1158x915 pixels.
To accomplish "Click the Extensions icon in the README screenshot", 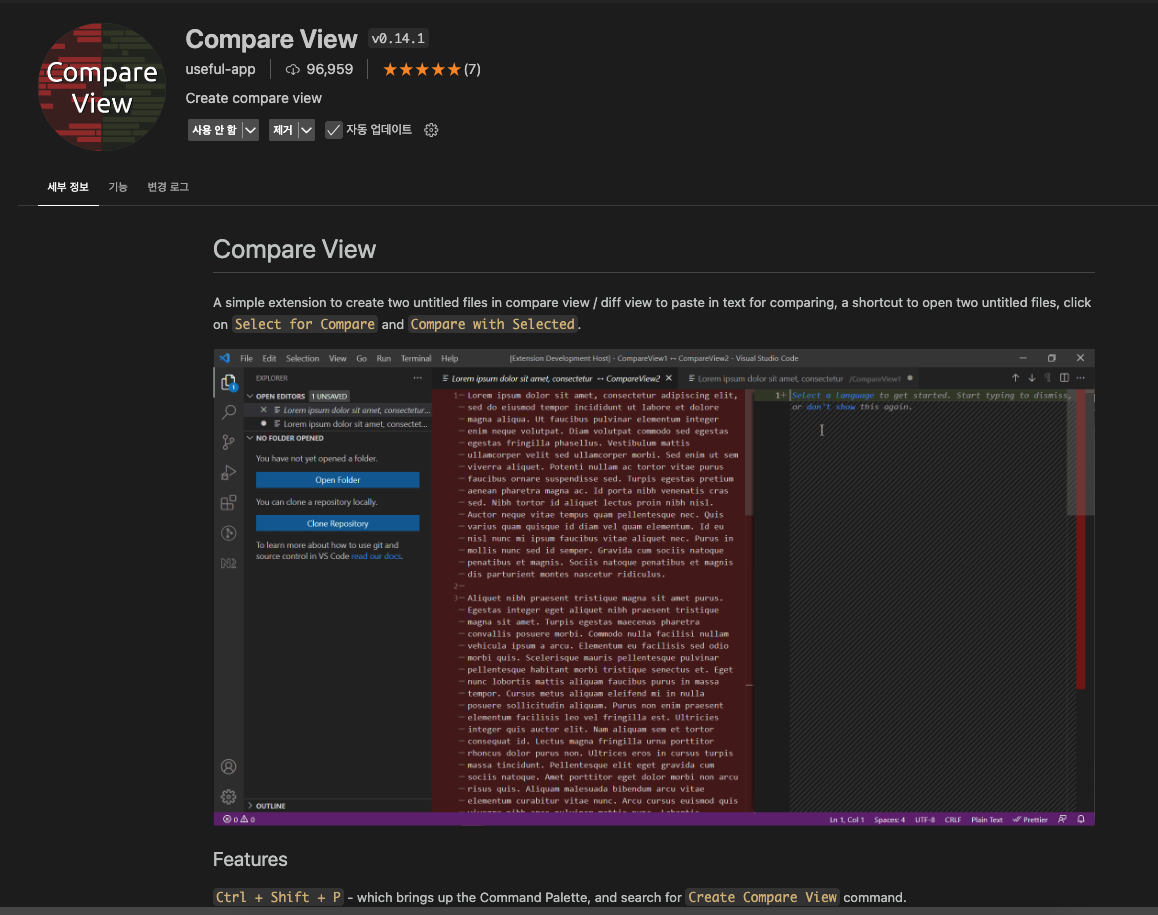I will [229, 503].
